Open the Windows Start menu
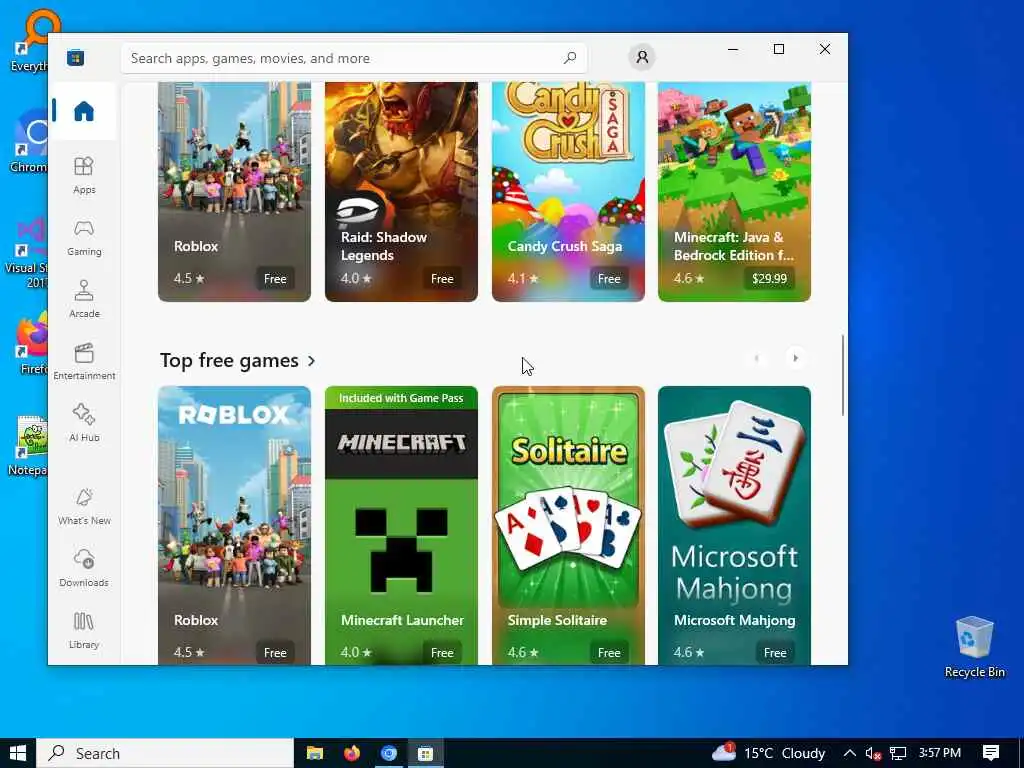Viewport: 1024px width, 768px height. (18, 753)
